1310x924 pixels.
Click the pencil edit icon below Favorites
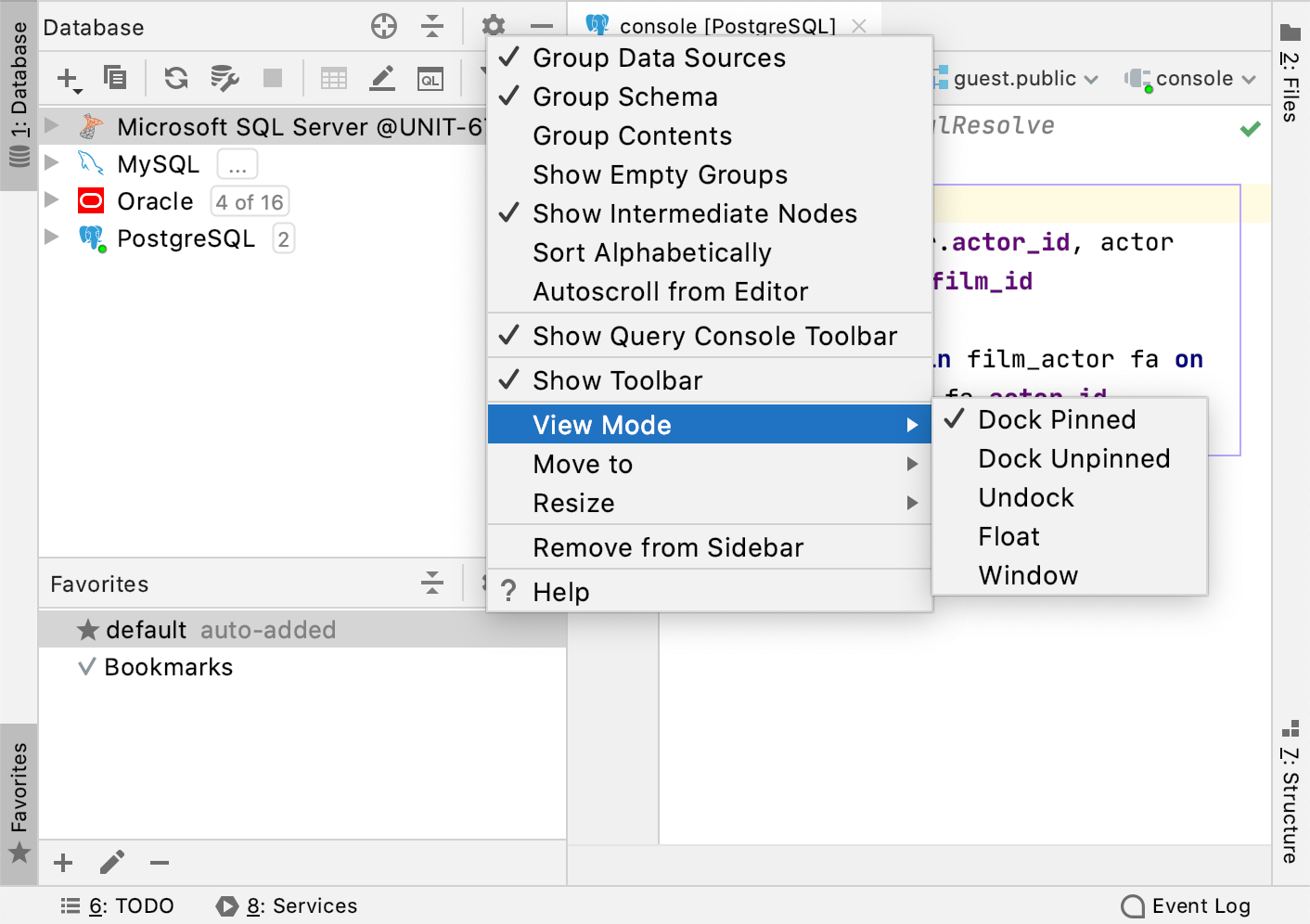click(112, 863)
